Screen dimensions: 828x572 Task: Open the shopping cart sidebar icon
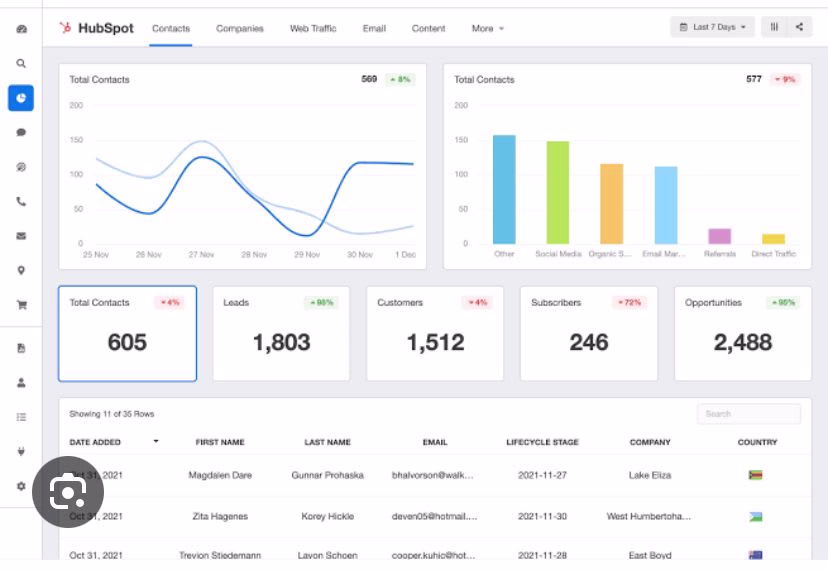[x=22, y=305]
